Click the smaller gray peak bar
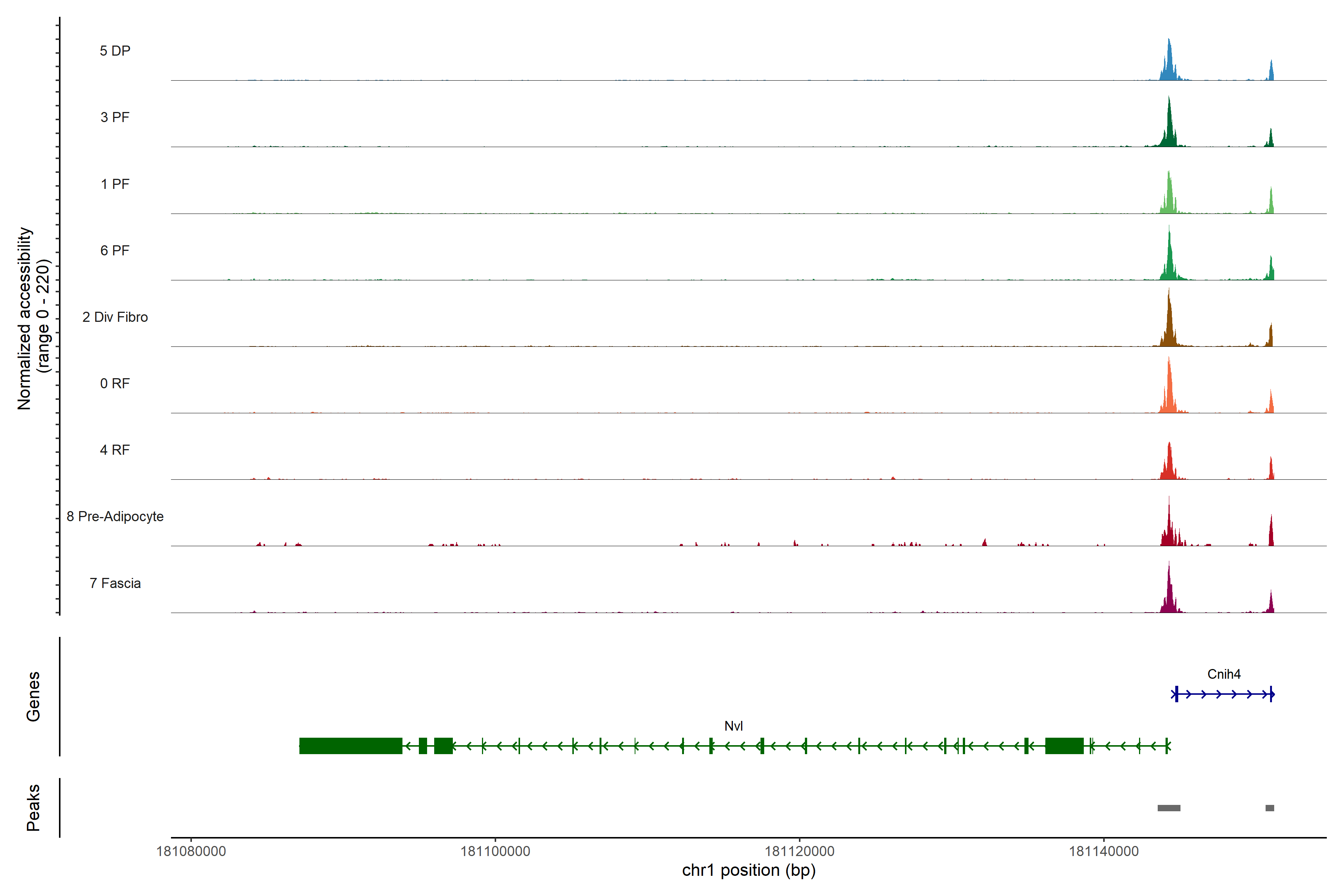 pyautogui.click(x=1270, y=808)
